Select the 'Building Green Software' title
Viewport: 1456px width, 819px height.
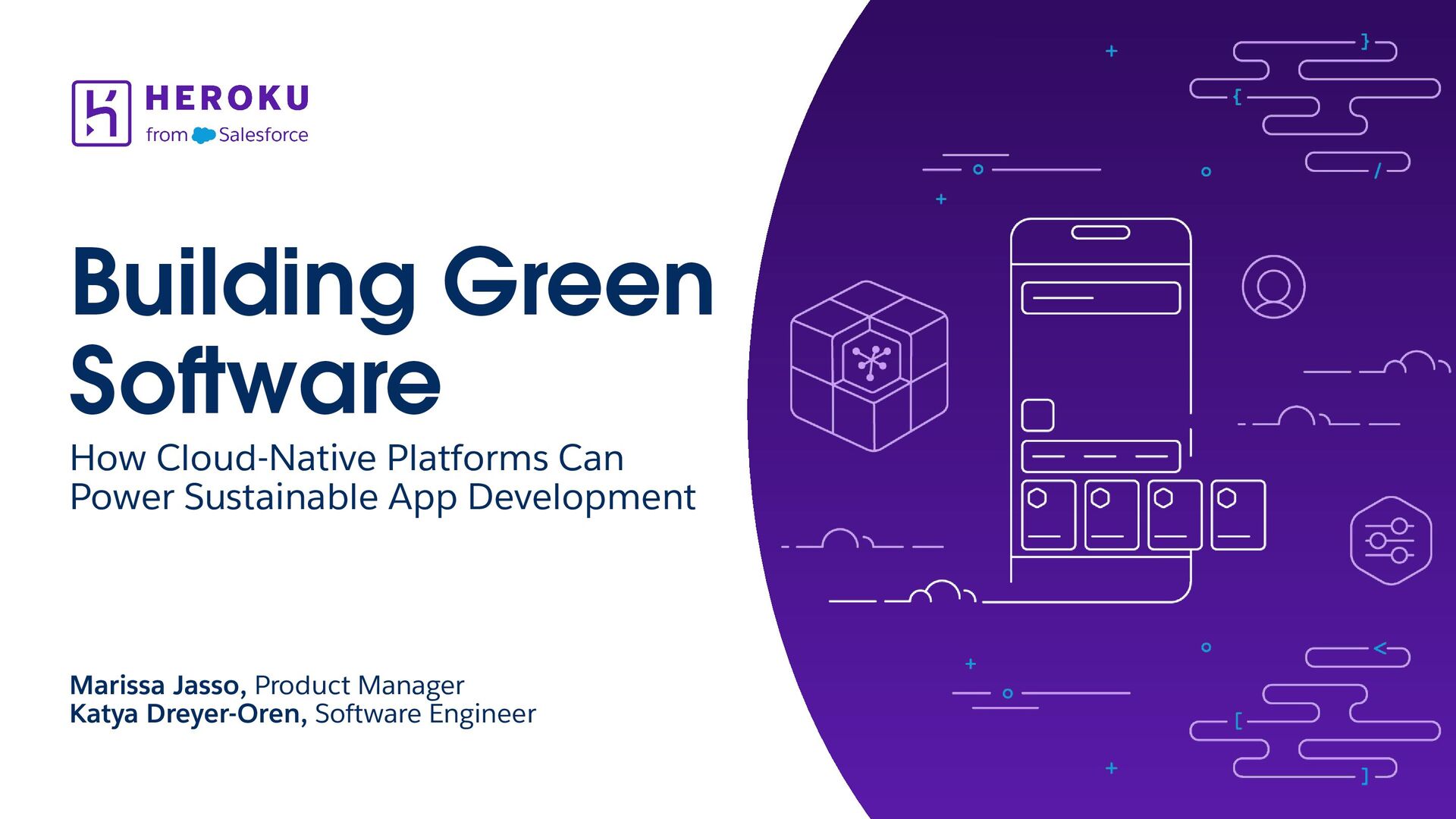click(x=392, y=331)
